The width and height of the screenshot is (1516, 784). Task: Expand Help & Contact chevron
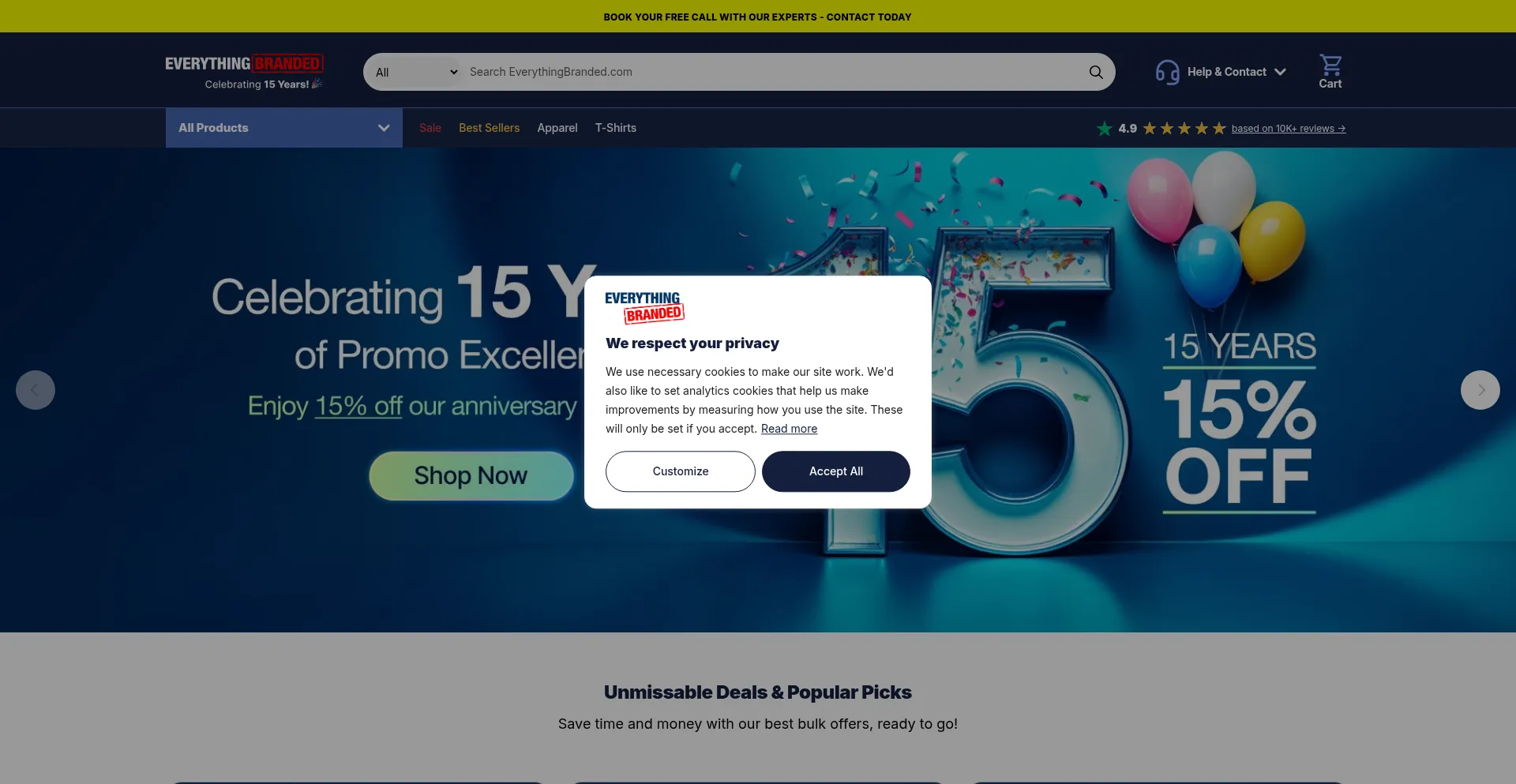(x=1280, y=72)
